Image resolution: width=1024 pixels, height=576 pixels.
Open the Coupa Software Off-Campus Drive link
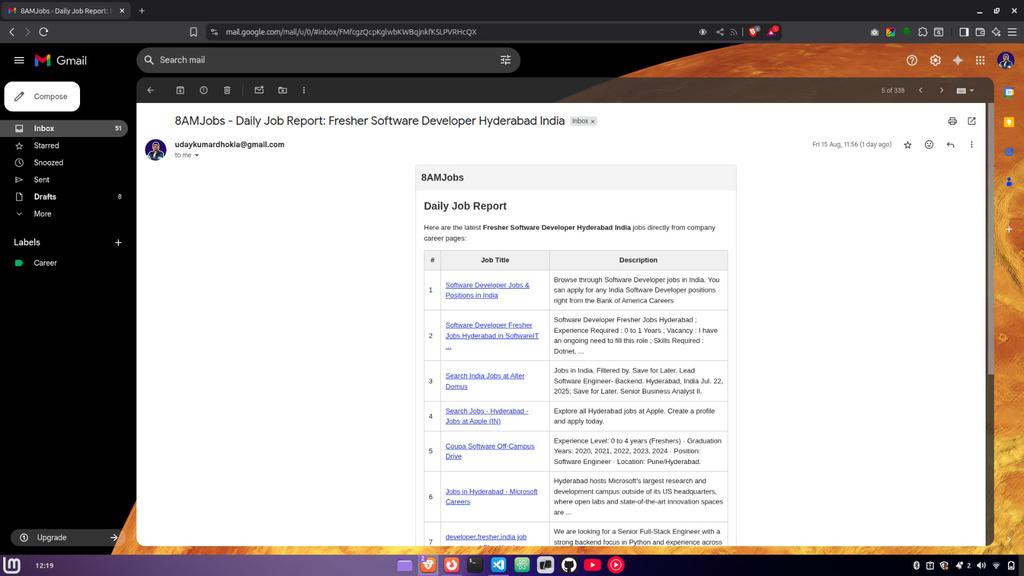(490, 451)
